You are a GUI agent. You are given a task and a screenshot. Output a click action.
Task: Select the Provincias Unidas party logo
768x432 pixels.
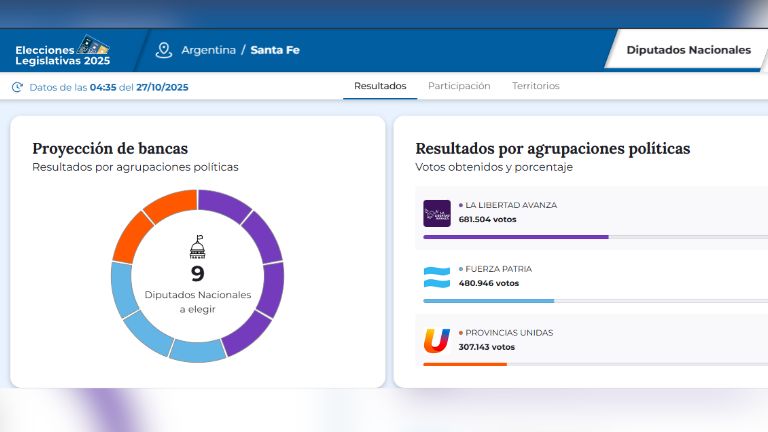[x=436, y=341]
